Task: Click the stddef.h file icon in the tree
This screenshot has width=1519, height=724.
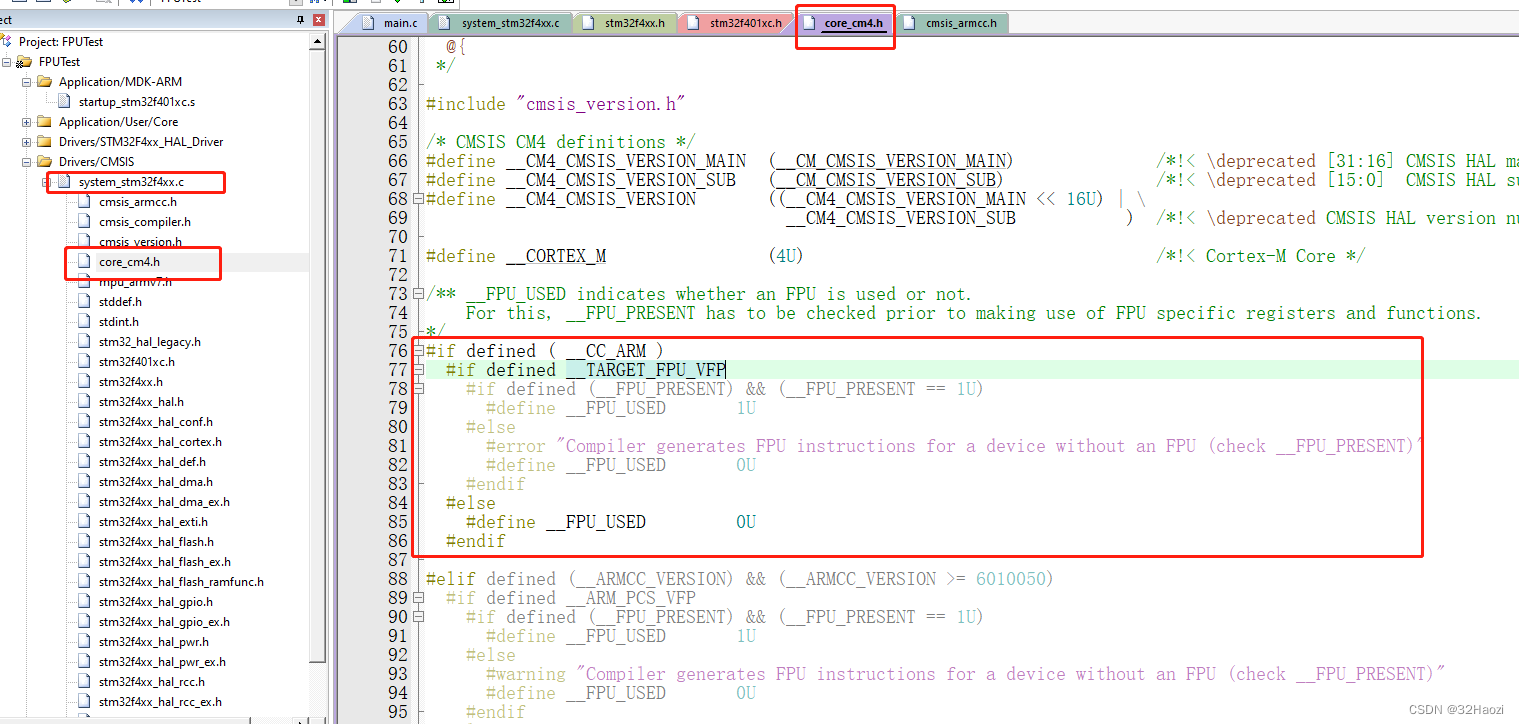Action: (85, 301)
